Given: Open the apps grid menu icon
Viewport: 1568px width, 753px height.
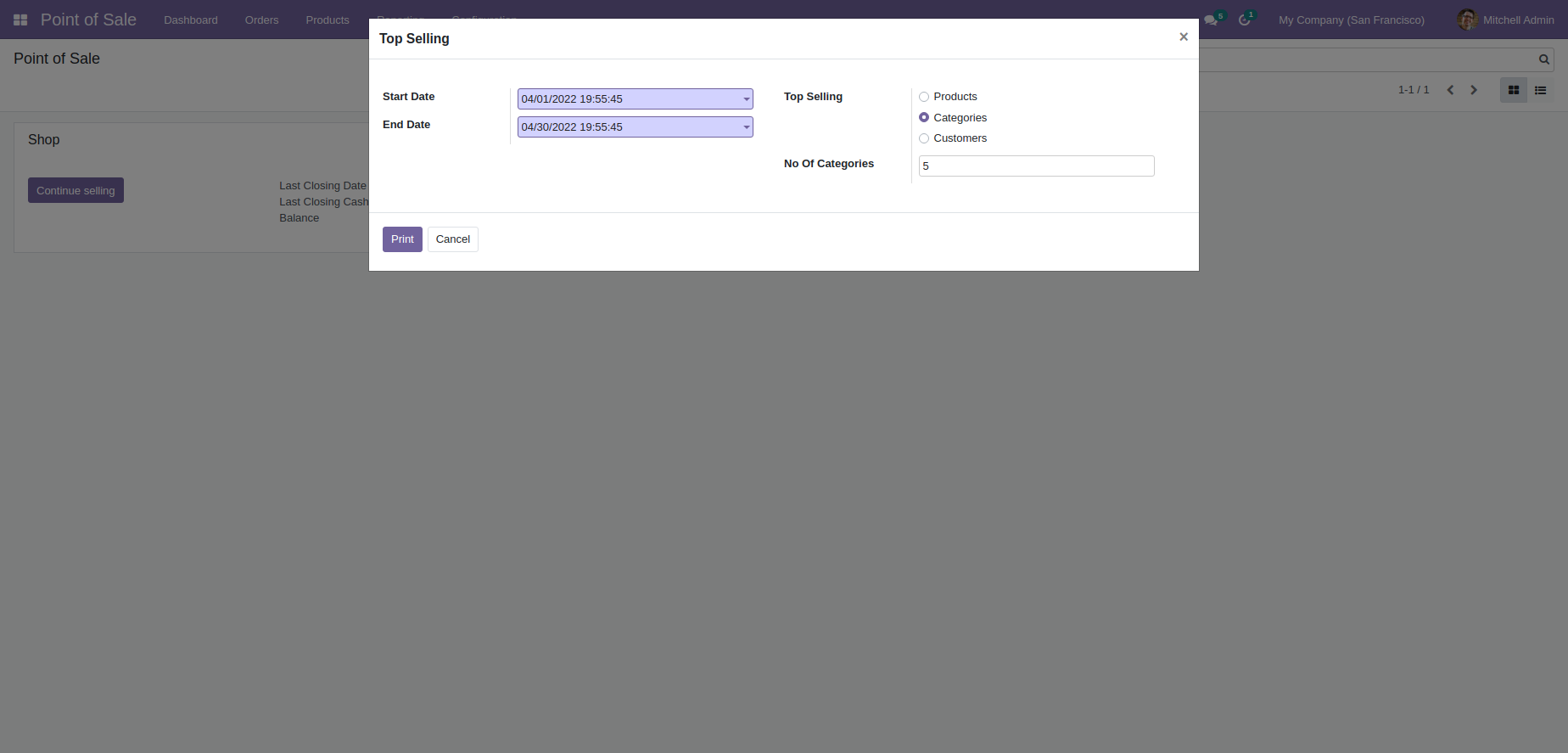Looking at the screenshot, I should [x=20, y=20].
